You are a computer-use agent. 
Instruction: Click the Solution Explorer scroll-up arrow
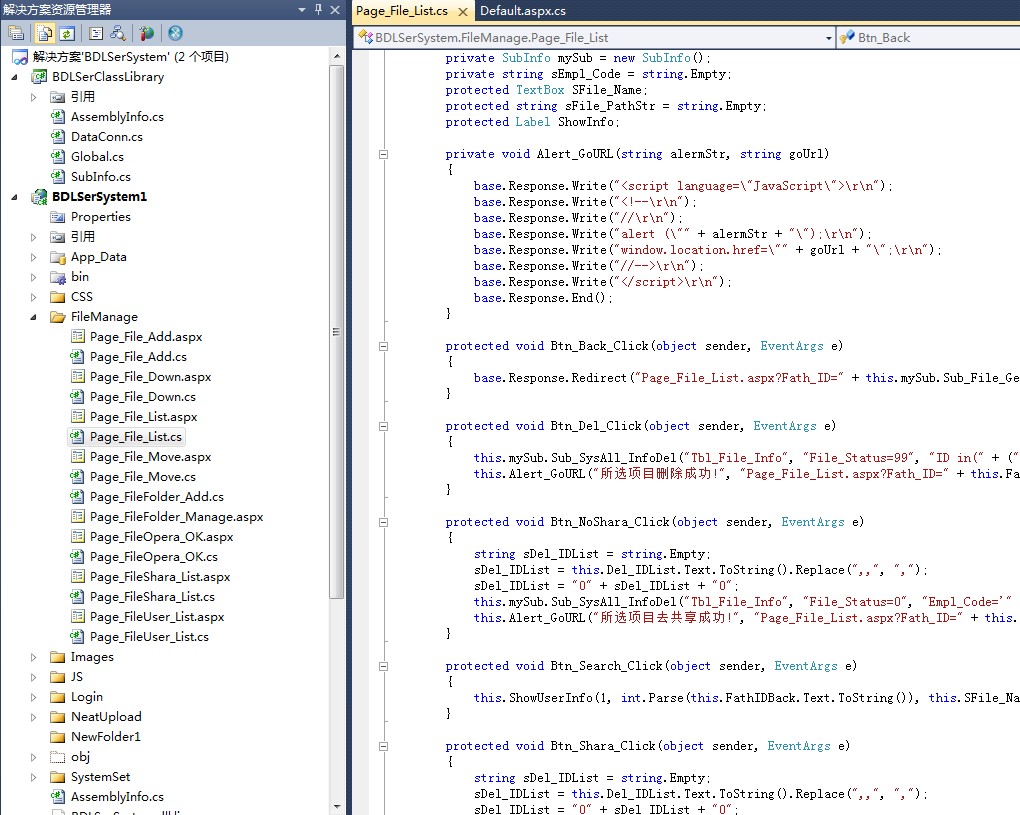336,57
